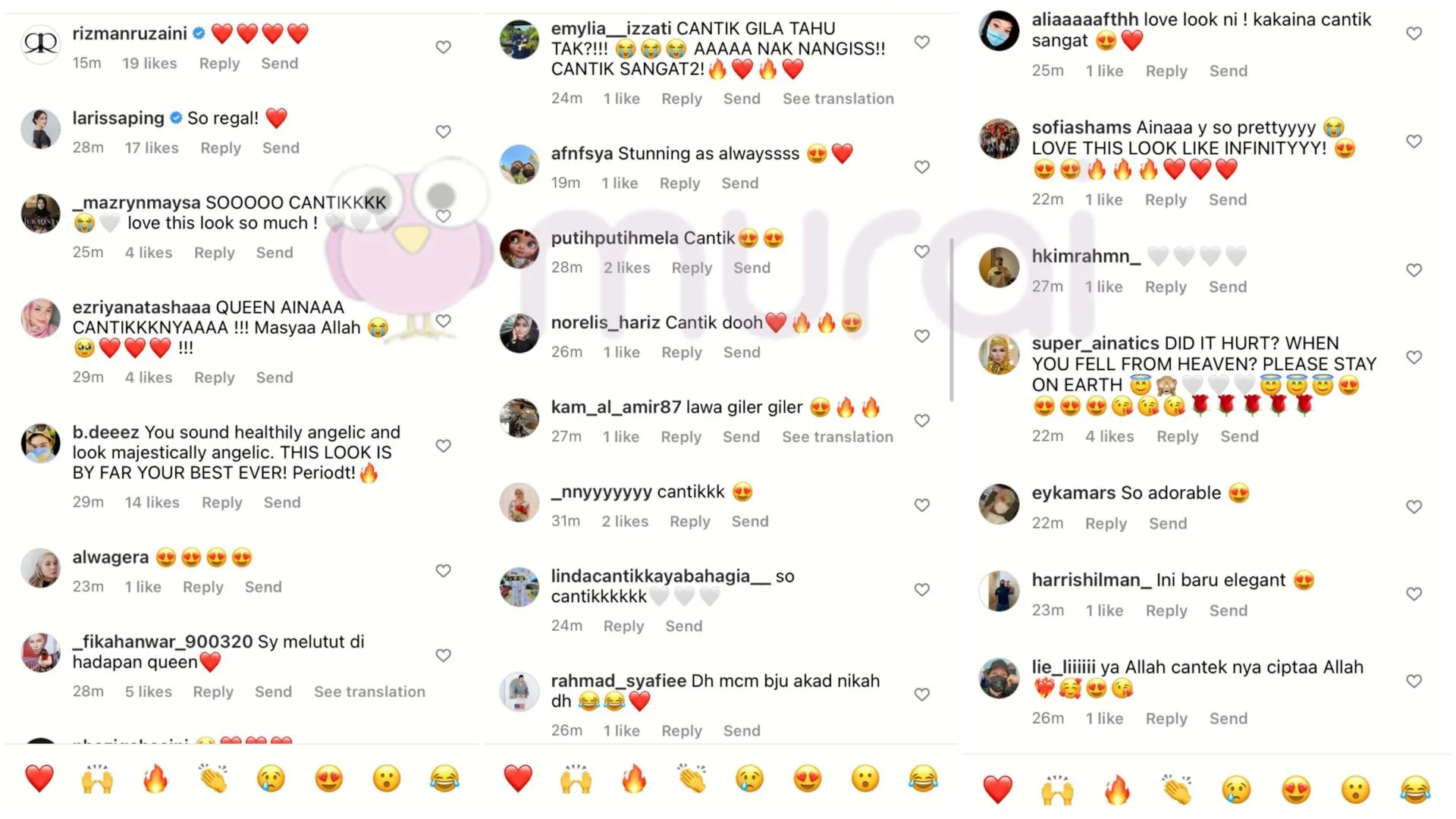Tap the heart-eyes emoji in the middle bar

click(808, 779)
